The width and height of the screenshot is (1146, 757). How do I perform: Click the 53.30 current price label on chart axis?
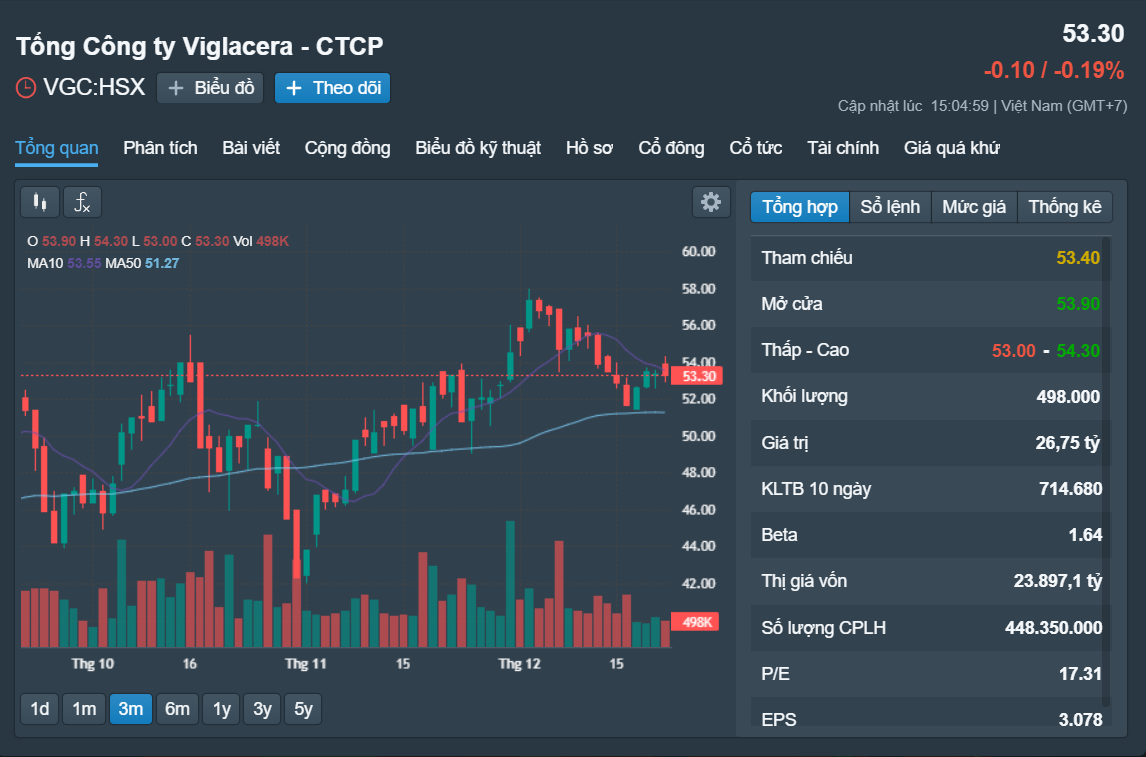click(697, 376)
